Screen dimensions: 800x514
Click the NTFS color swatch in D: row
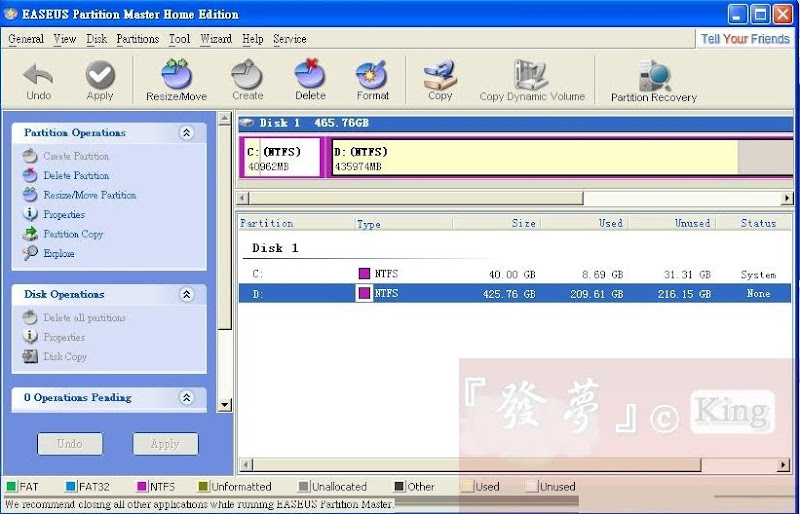click(x=364, y=293)
